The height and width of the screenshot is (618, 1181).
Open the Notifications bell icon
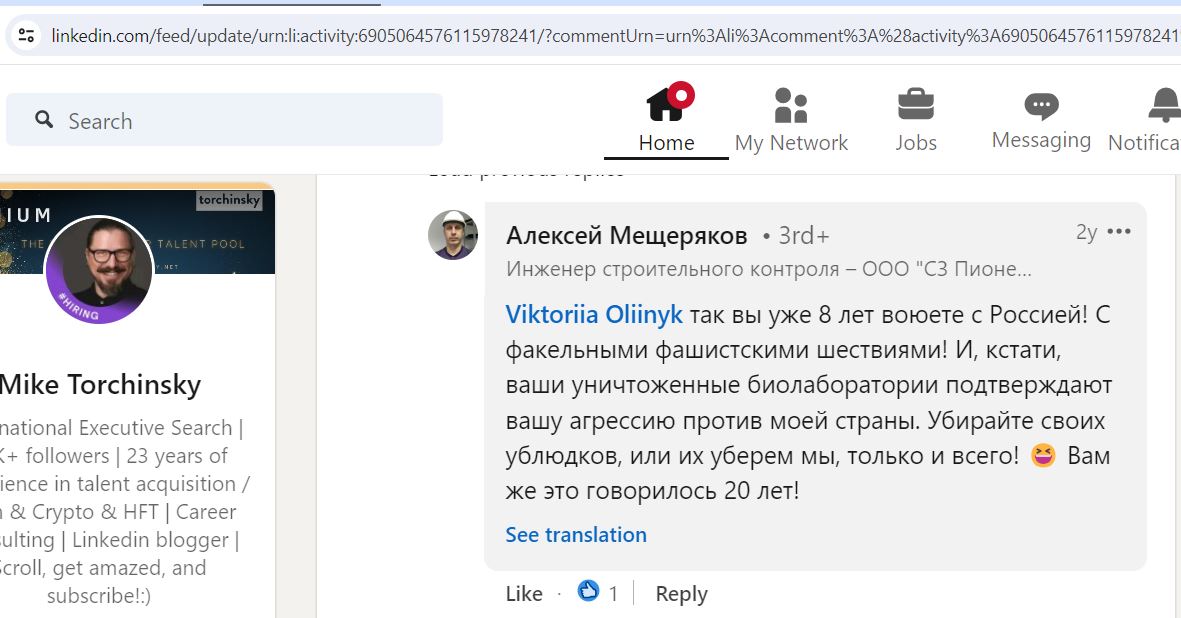tap(1164, 105)
